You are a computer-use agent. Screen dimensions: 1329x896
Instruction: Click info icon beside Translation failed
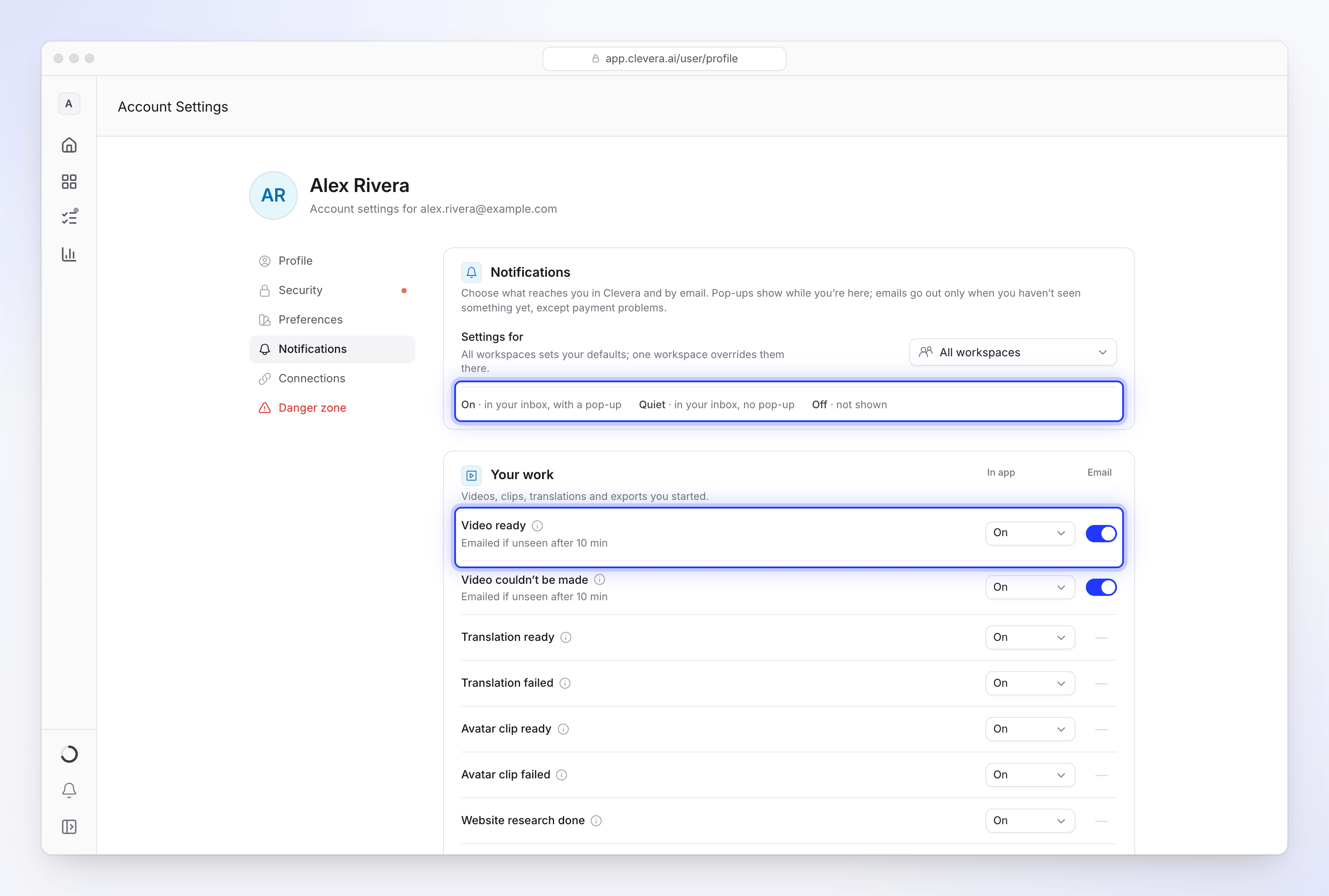[565, 683]
